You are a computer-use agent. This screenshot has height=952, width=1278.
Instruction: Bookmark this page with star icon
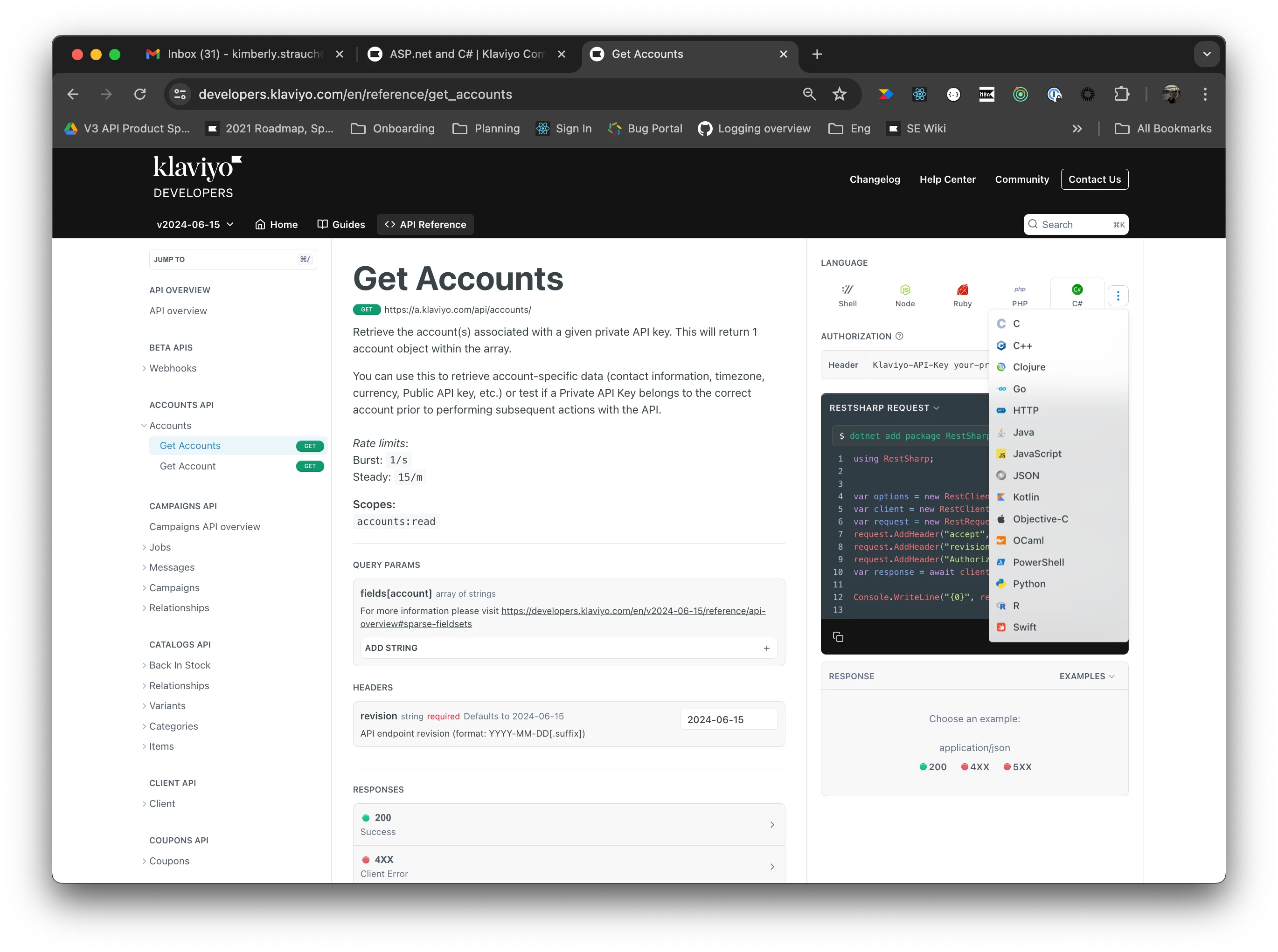(839, 94)
